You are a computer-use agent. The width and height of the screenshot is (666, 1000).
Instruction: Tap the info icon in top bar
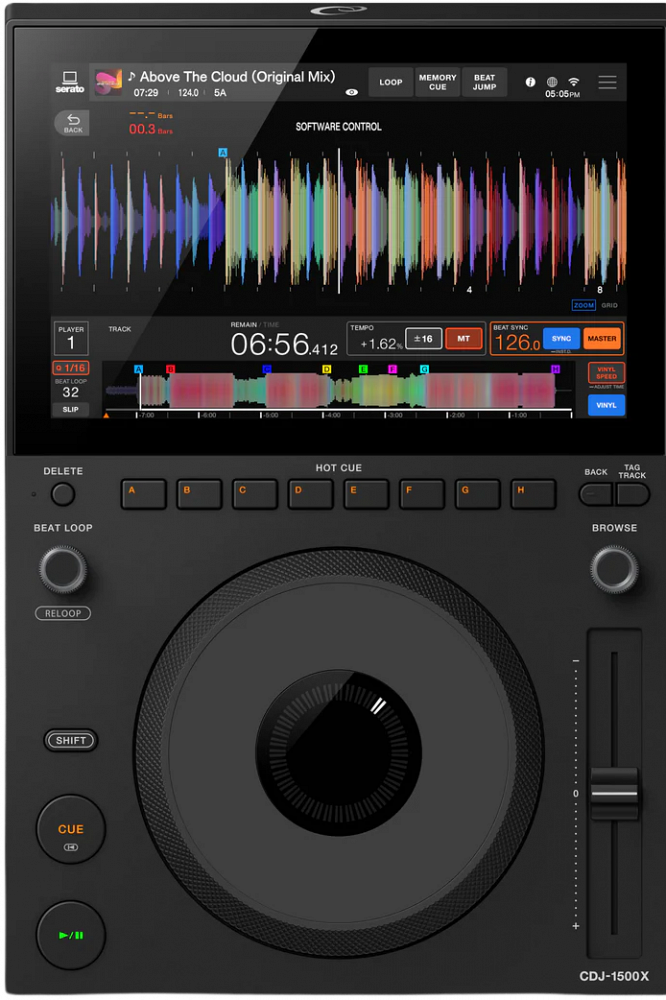coord(530,82)
